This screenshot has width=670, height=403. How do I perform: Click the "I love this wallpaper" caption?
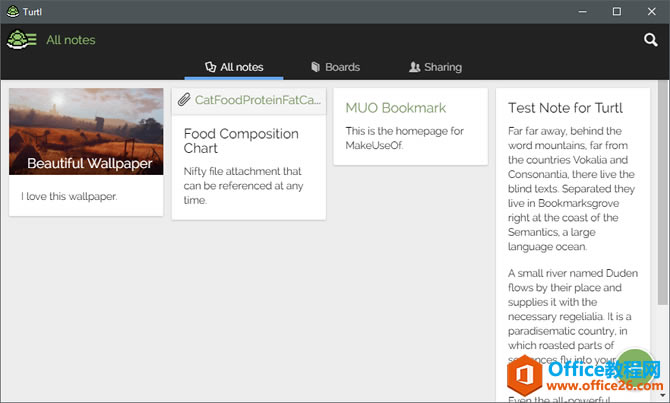[x=69, y=196]
